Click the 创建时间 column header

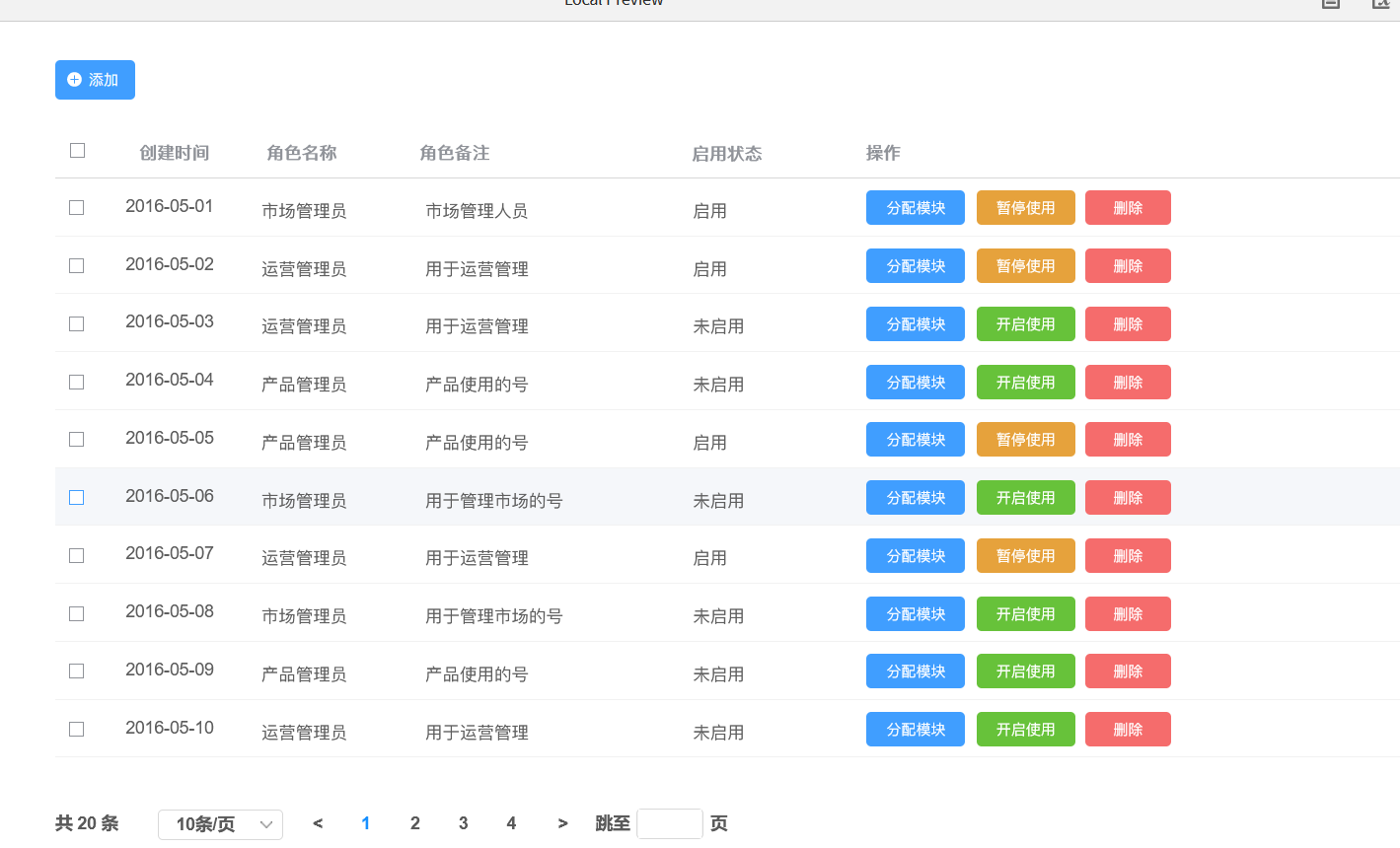175,153
